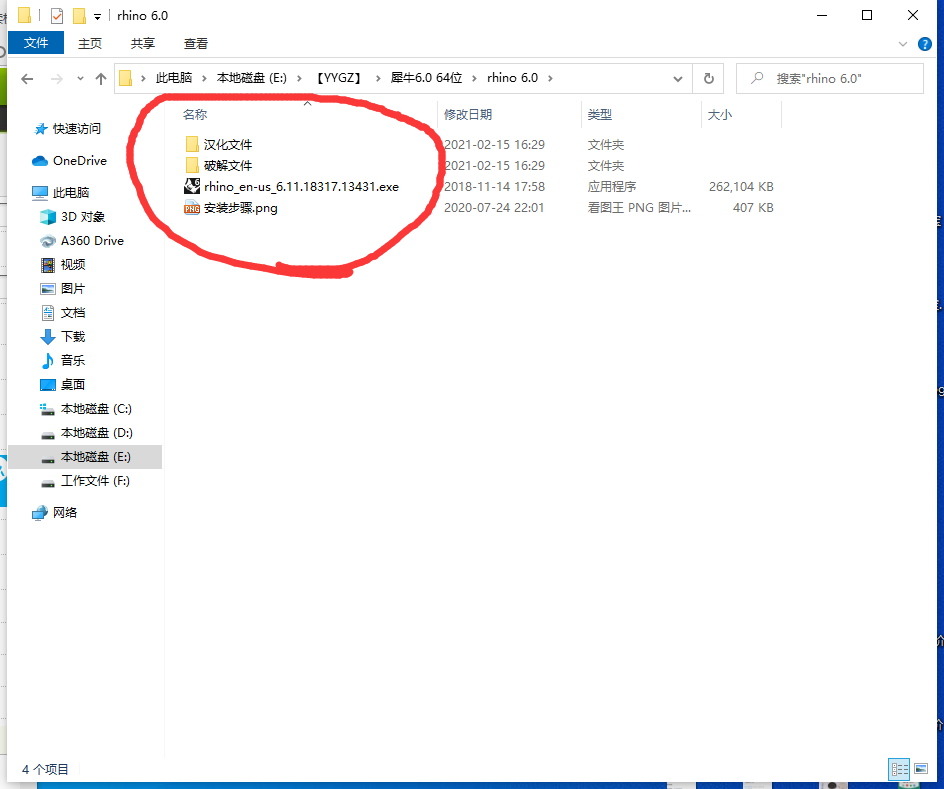Click 犀牛6.0 64位 in the breadcrumb
Screen dimensions: 944x789
pyautogui.click(x=426, y=78)
